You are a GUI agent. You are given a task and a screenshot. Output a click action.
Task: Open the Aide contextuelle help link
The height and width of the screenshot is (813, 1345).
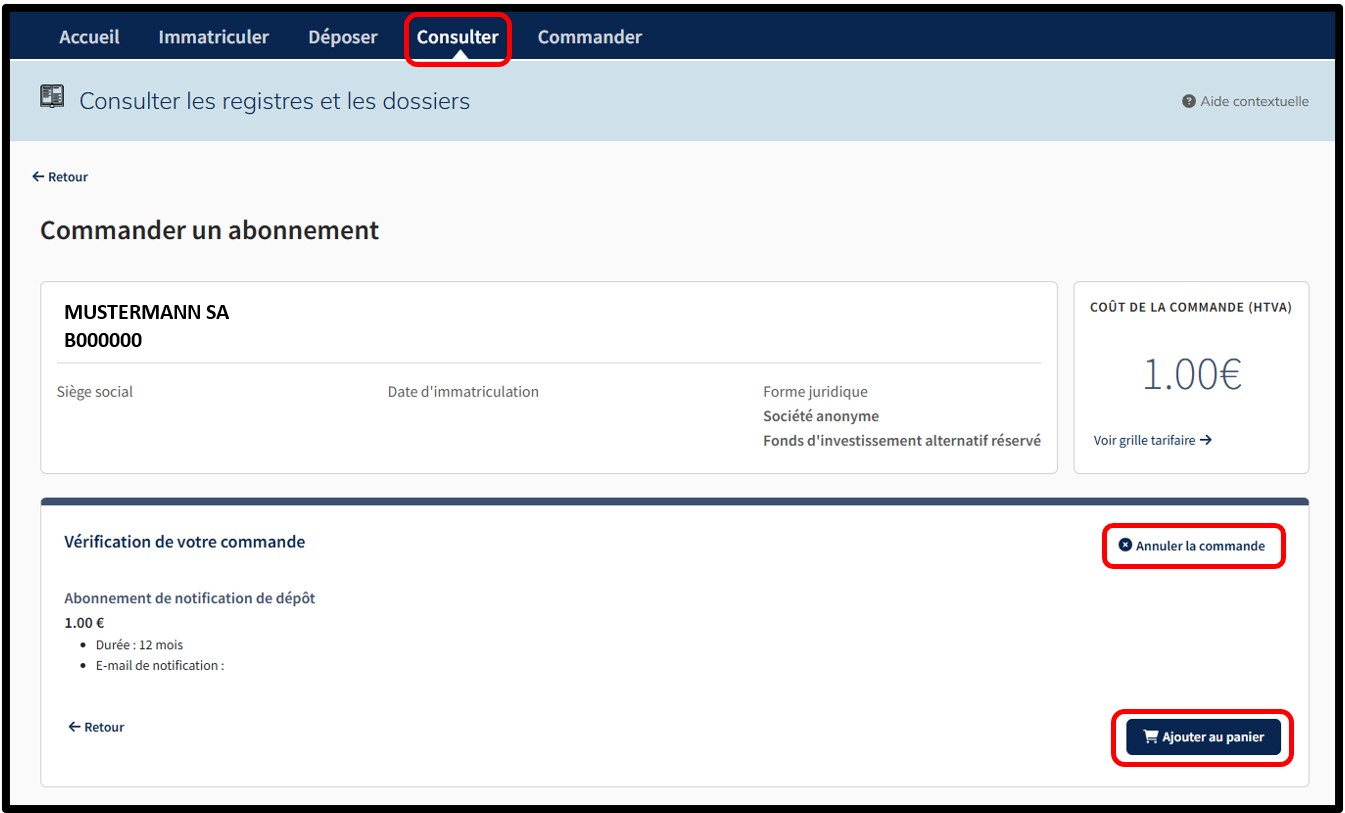(1254, 101)
